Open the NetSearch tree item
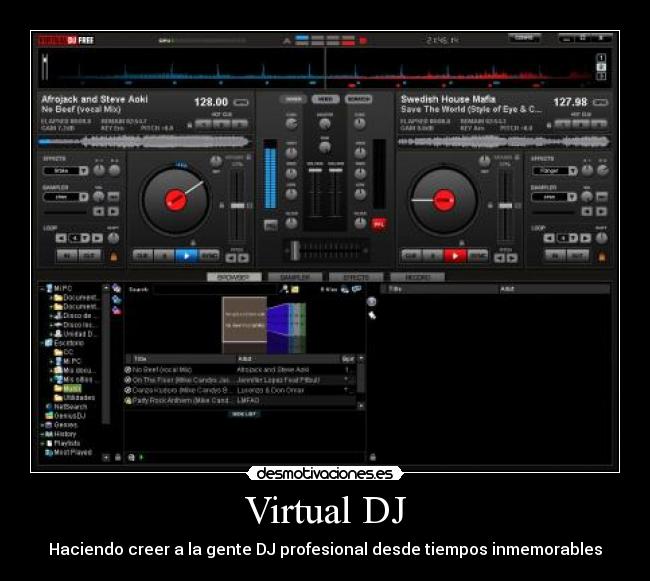 tap(70, 407)
